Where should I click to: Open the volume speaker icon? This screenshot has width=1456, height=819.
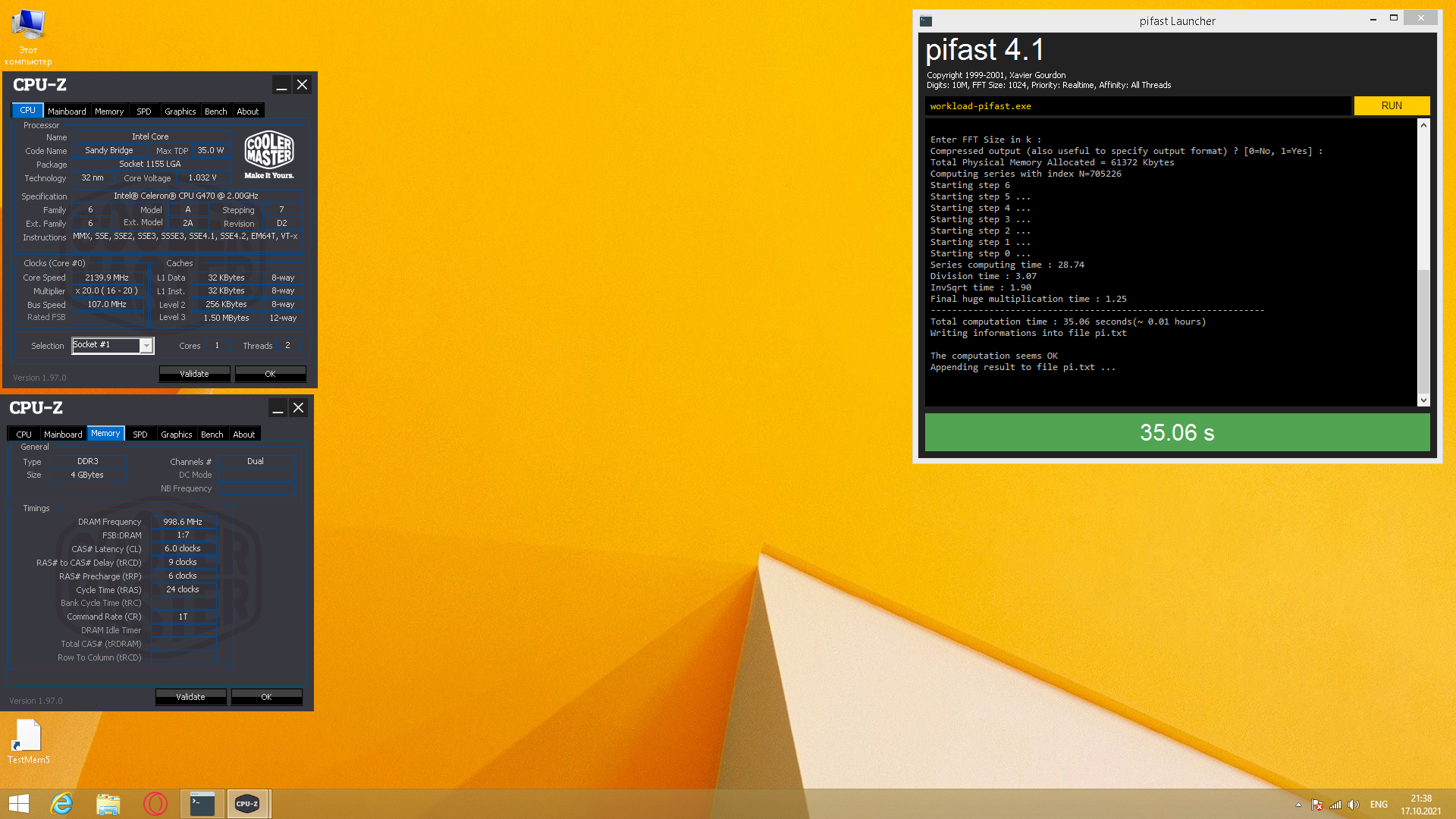(x=1354, y=805)
